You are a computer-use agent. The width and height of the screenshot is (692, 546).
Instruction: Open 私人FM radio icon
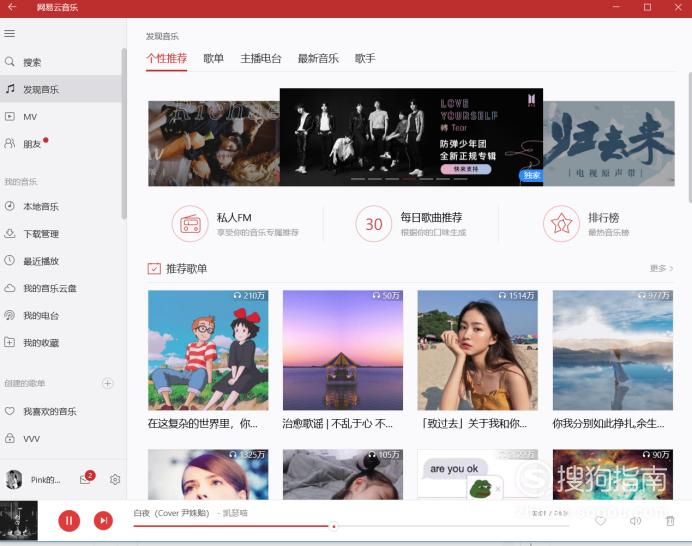click(x=190, y=224)
